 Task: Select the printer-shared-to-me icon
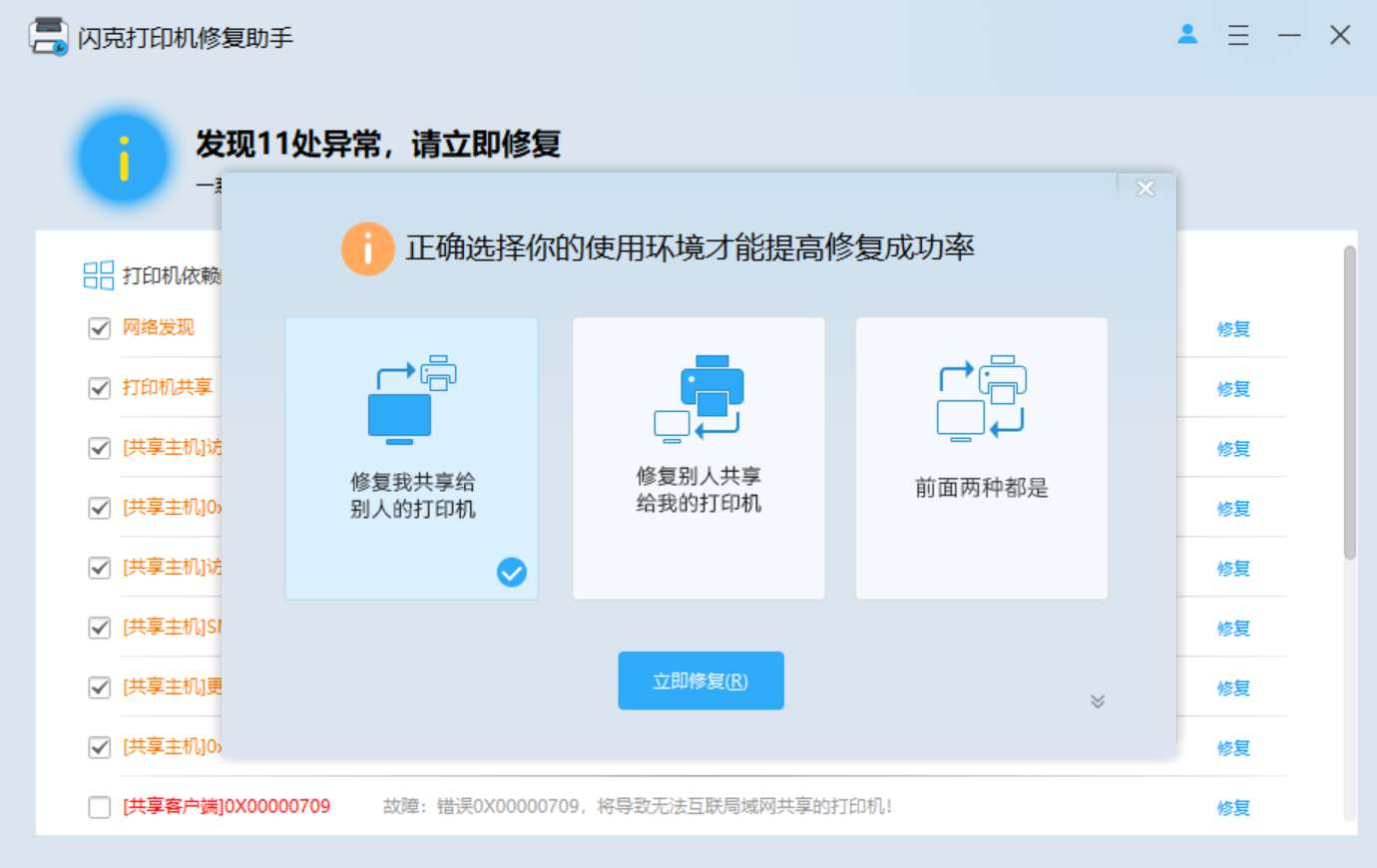(x=698, y=398)
